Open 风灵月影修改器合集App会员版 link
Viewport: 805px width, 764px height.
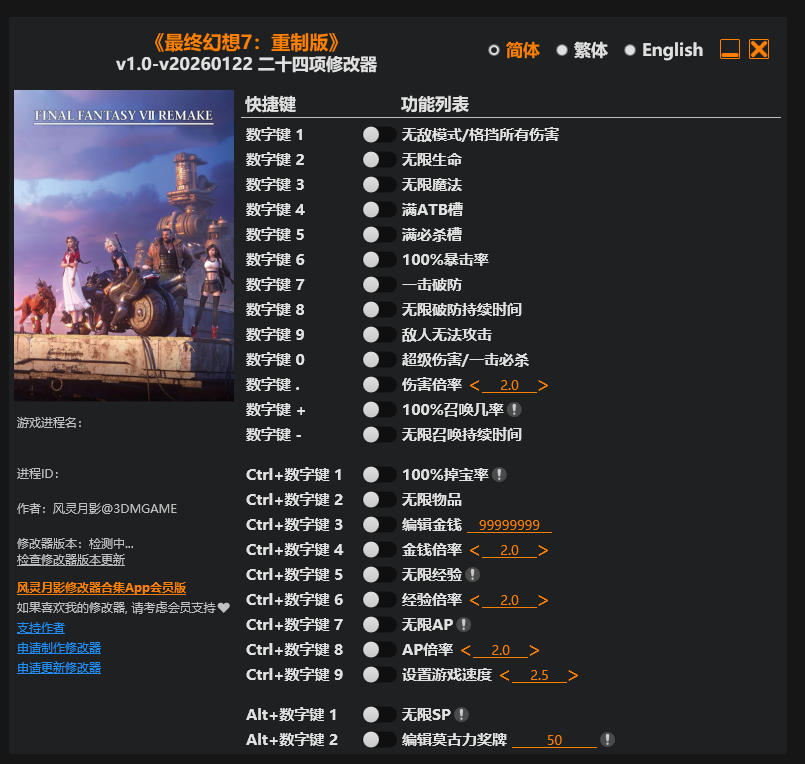coord(101,588)
